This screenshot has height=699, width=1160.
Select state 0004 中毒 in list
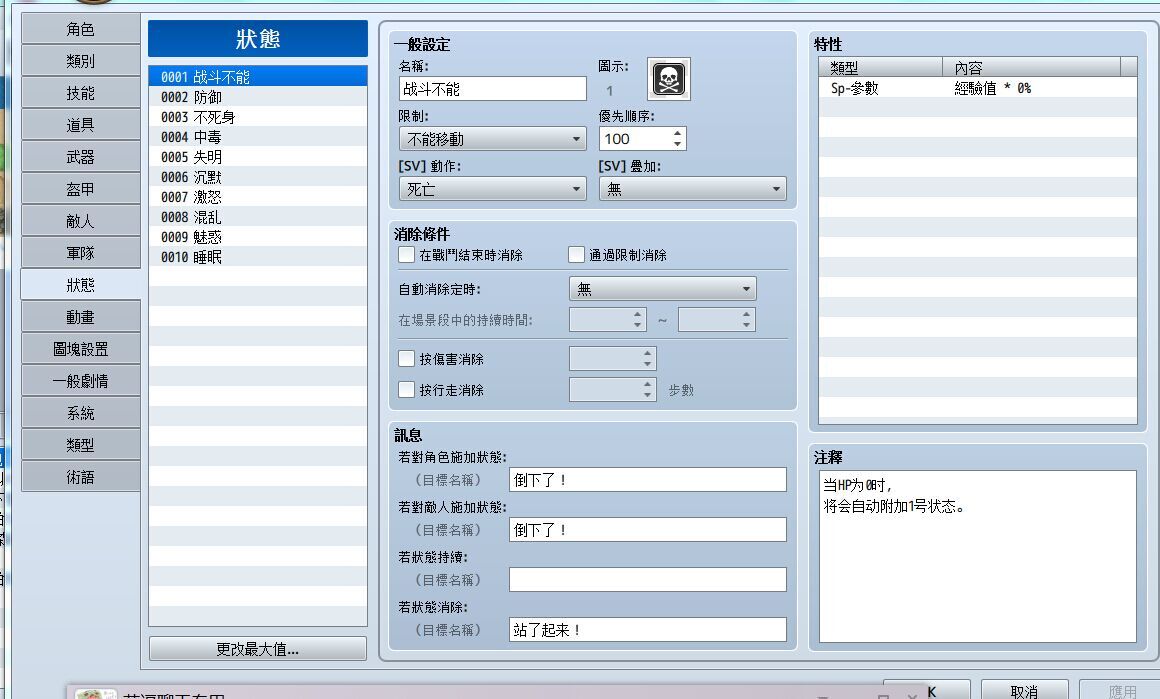[257, 137]
